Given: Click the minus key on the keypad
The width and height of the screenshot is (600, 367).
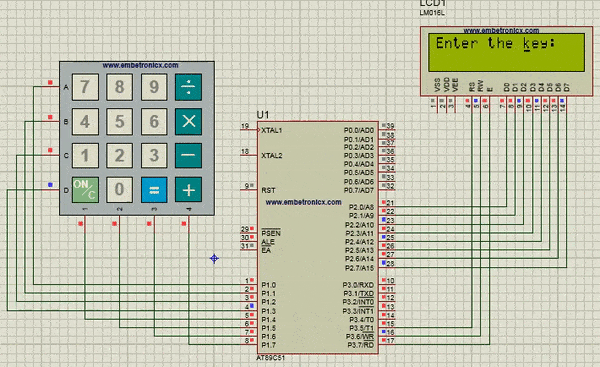Looking at the screenshot, I should [x=188, y=155].
